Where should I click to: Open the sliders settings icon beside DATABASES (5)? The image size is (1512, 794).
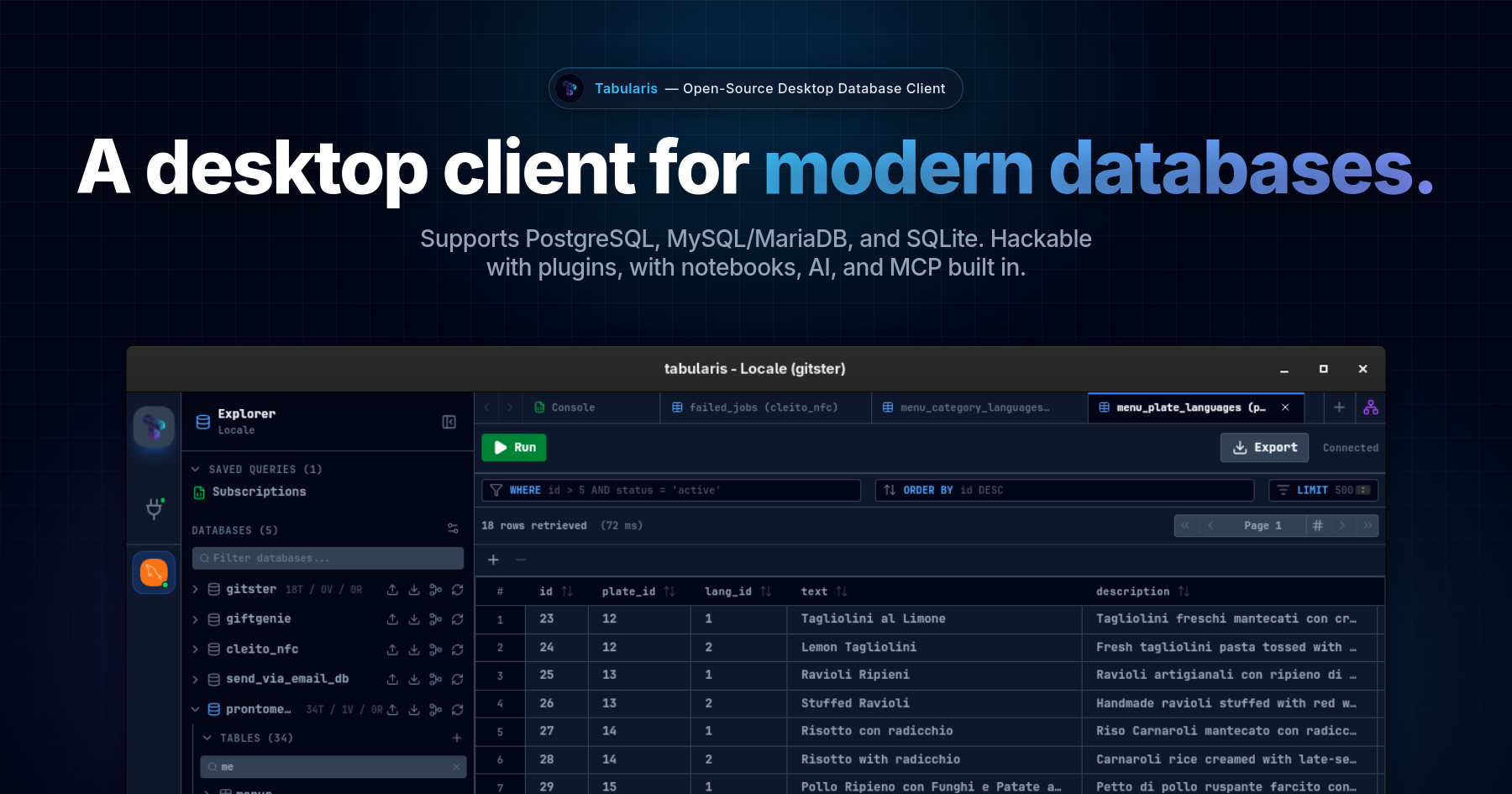(x=453, y=528)
